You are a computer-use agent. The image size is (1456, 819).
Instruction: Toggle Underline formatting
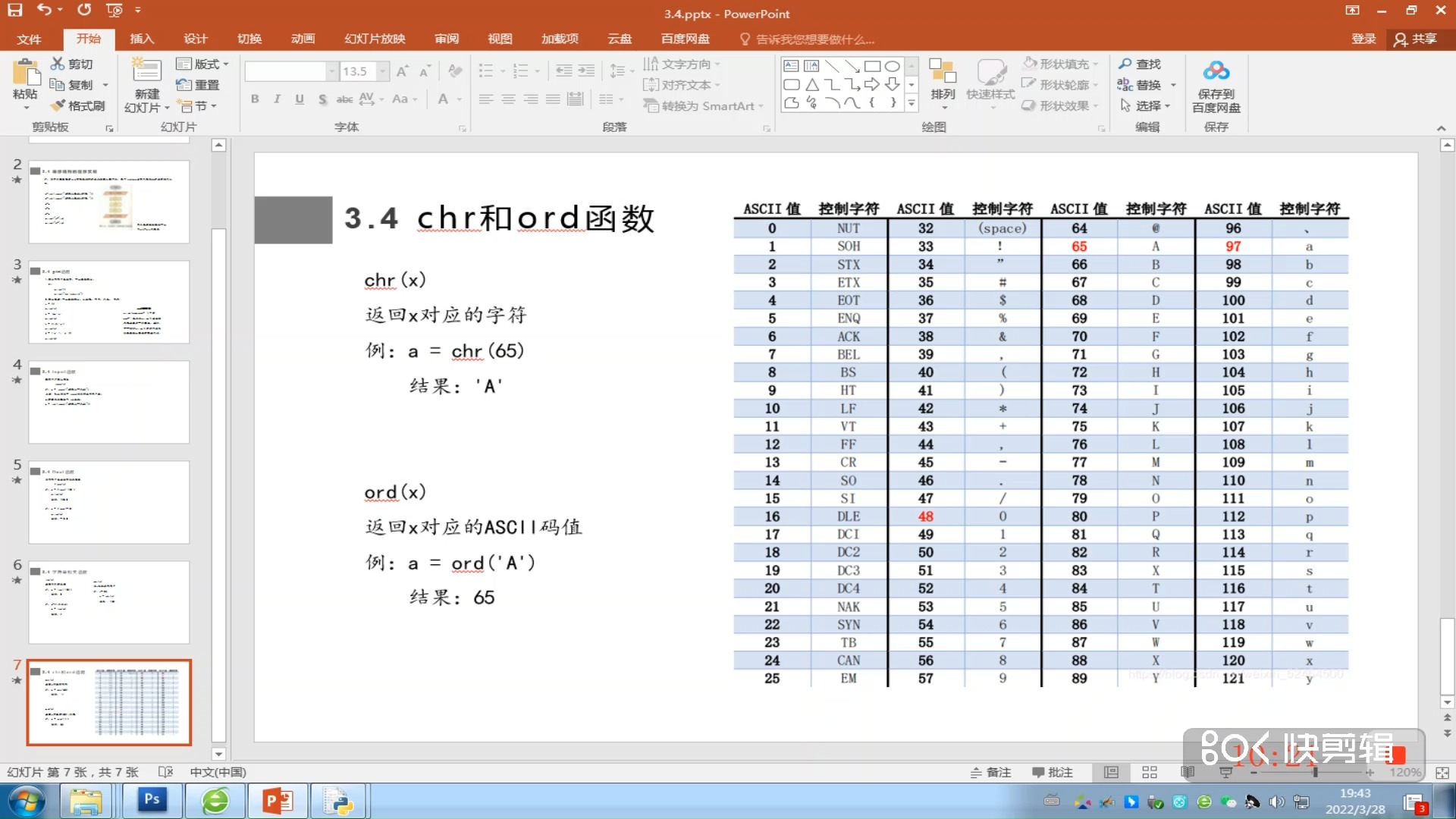click(x=300, y=99)
